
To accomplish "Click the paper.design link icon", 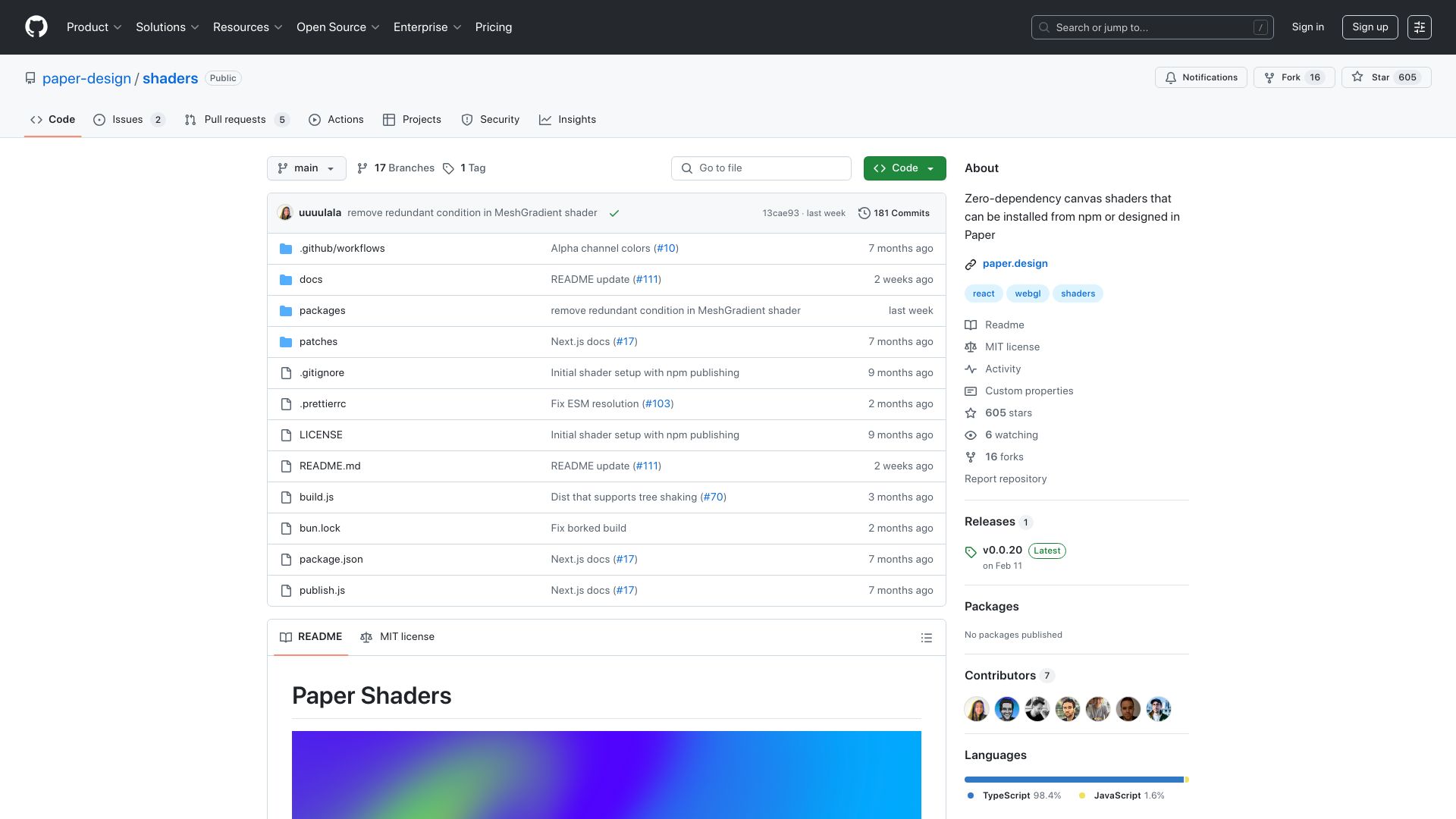I will pyautogui.click(x=971, y=265).
